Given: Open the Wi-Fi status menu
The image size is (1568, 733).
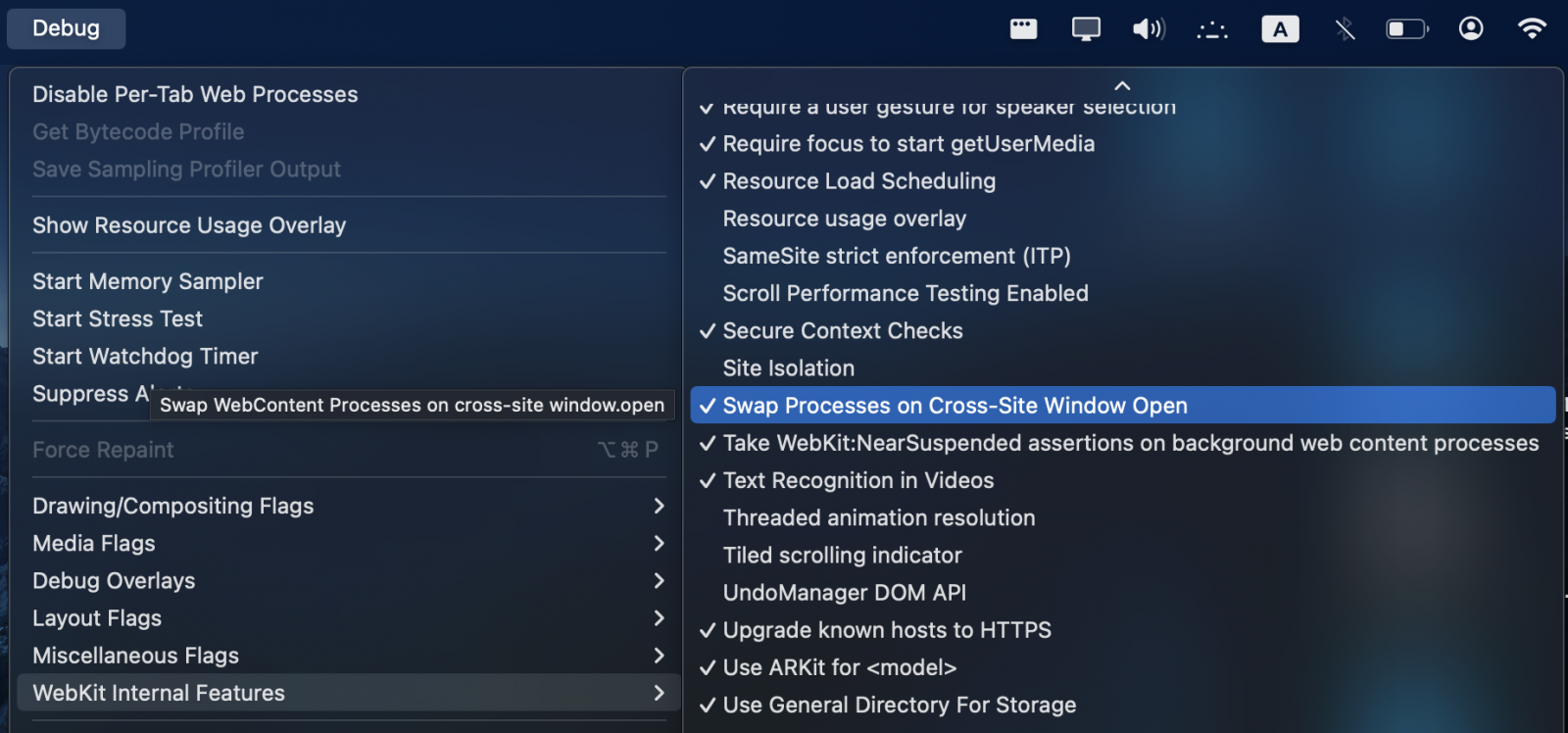Looking at the screenshot, I should [1531, 28].
